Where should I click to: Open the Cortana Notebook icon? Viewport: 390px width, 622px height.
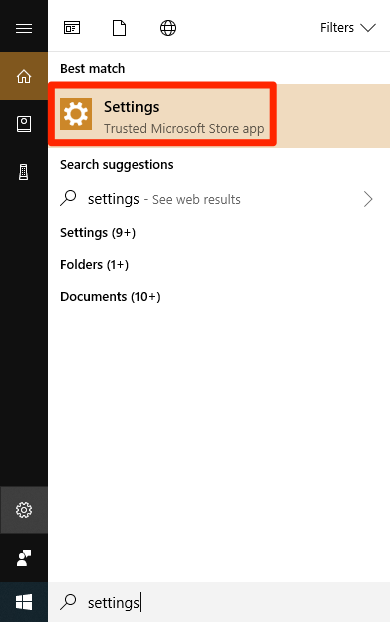point(24,124)
